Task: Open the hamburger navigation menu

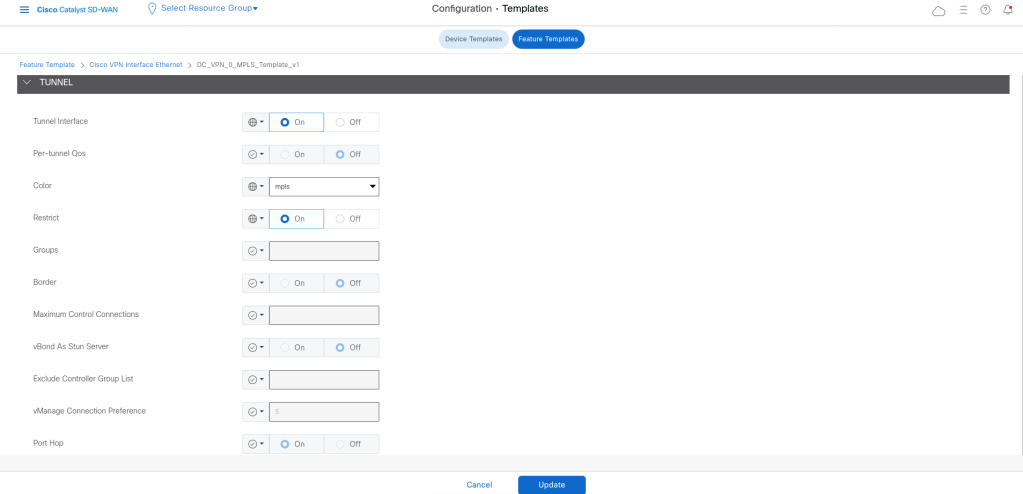Action: click(25, 9)
